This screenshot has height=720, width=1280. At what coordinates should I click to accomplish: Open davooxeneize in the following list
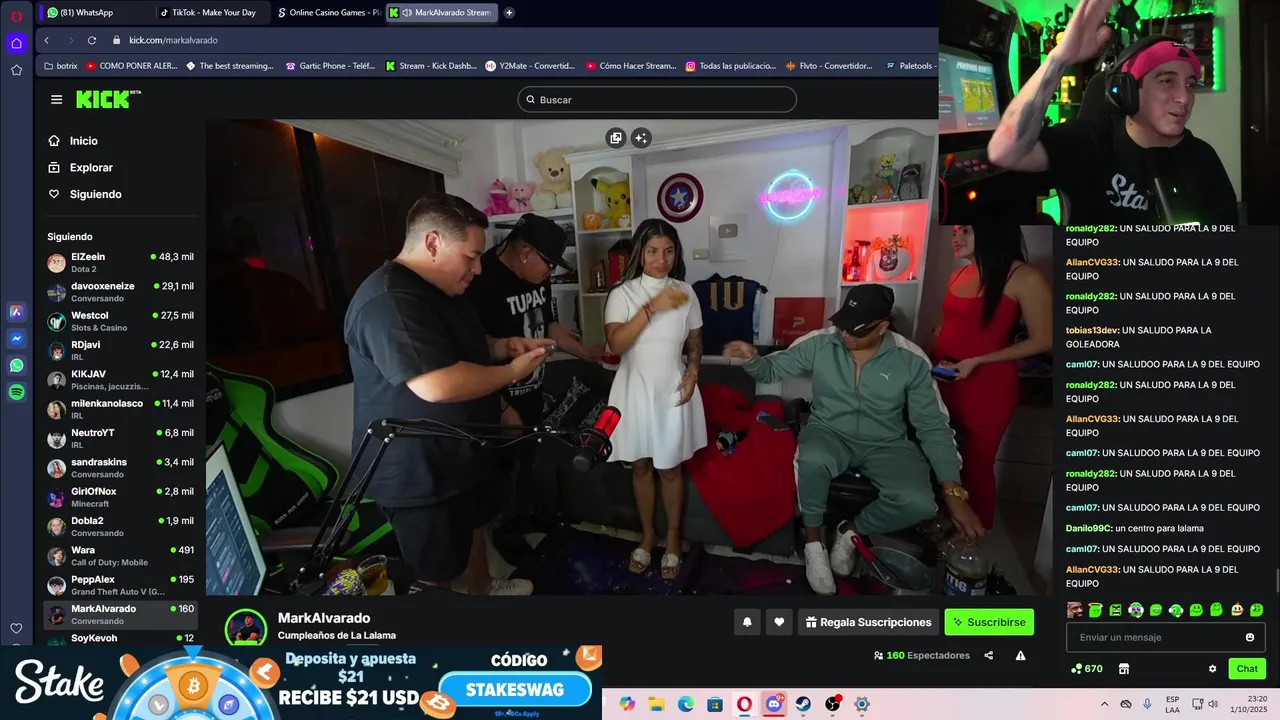120,292
